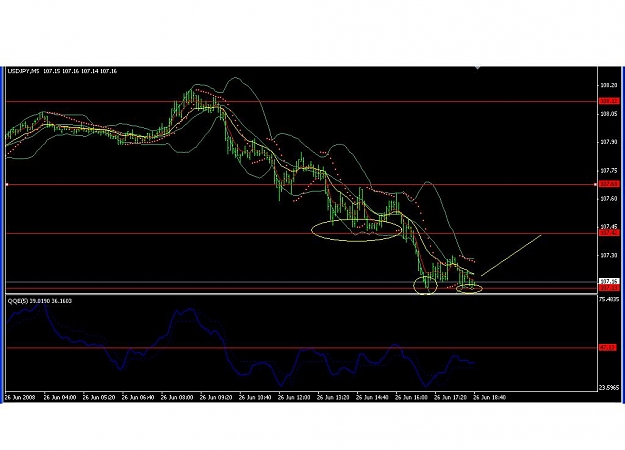
Task: Click the 26 Jun 09:20 time label
Action: [x=216, y=398]
